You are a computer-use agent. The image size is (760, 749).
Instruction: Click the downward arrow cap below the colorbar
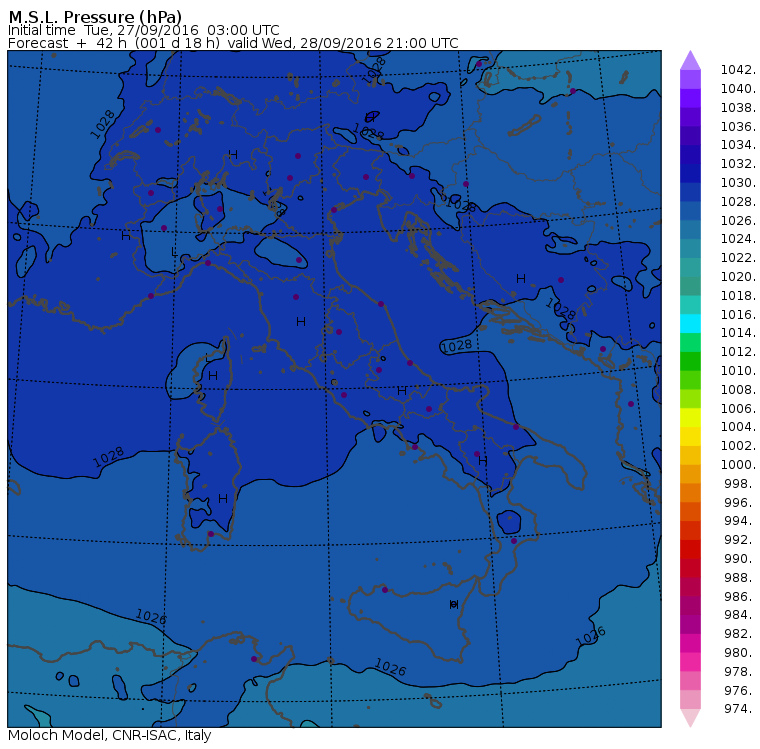[x=690, y=718]
